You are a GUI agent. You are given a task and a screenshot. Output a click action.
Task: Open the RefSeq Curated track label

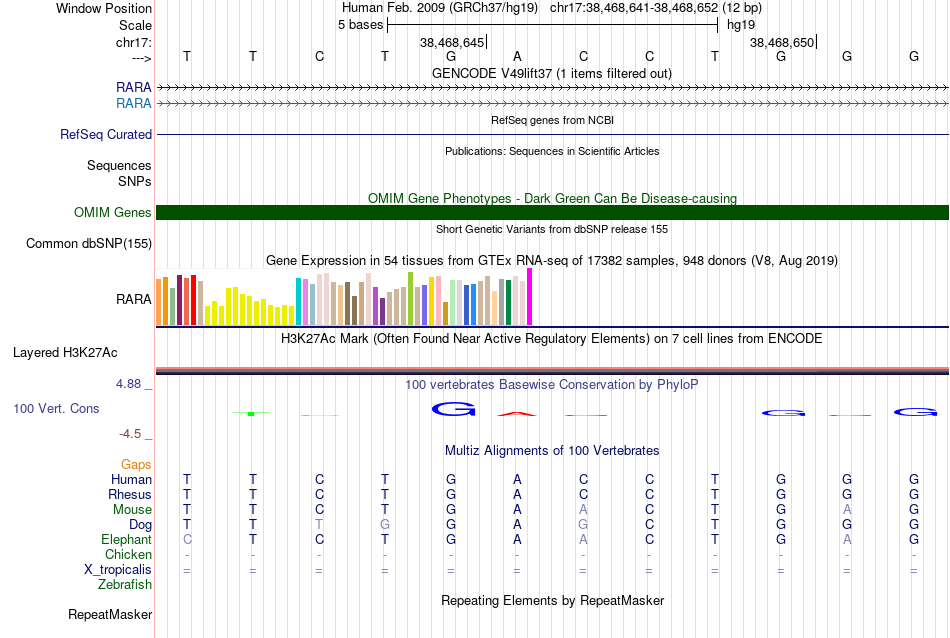pos(105,135)
